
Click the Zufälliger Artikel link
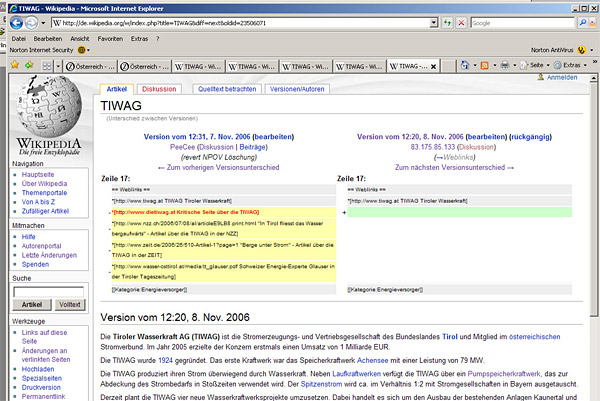click(45, 211)
